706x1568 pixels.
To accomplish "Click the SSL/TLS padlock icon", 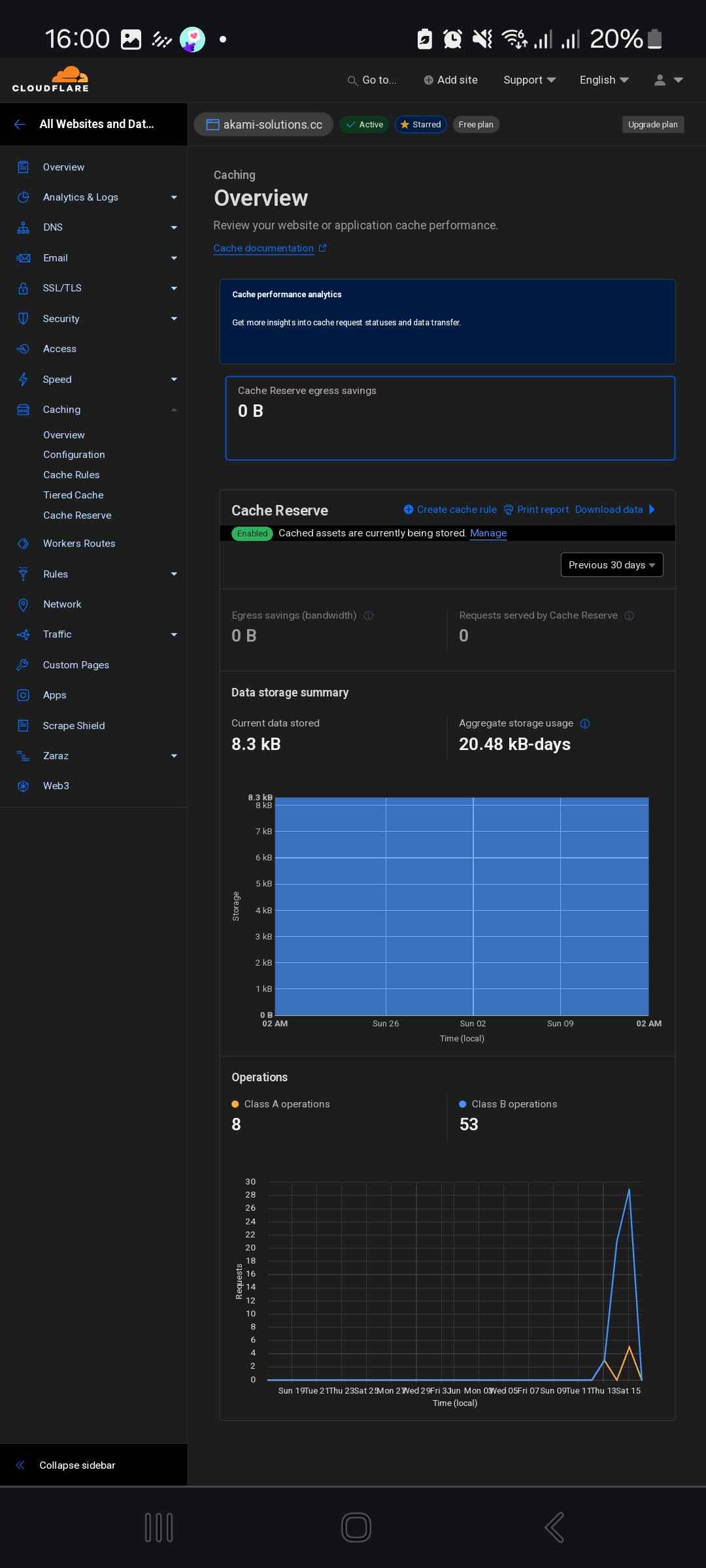I will [23, 288].
